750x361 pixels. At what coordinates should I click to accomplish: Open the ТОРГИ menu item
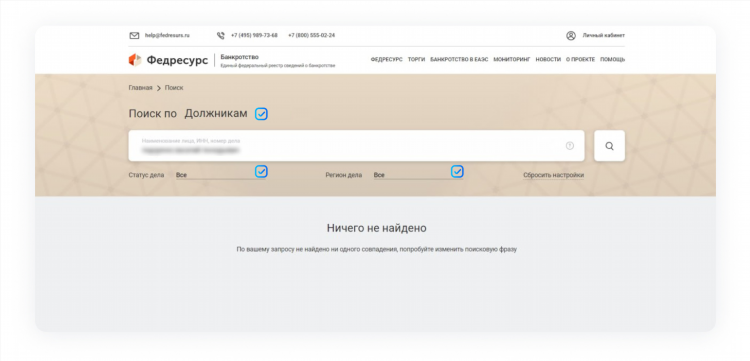pos(416,60)
